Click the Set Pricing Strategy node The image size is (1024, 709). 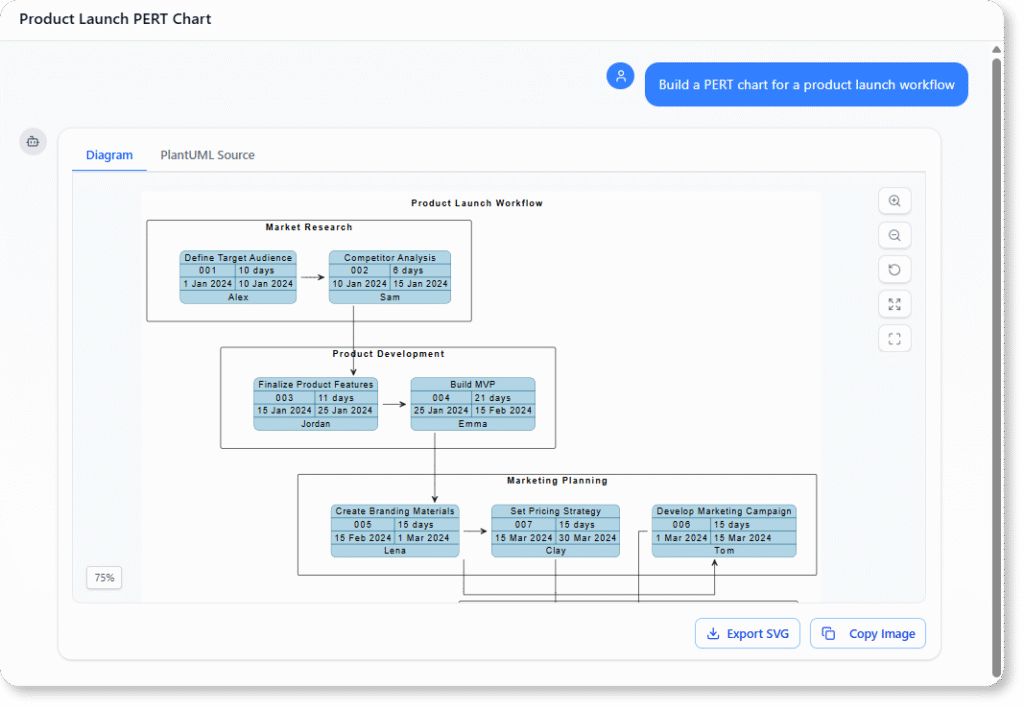point(555,529)
